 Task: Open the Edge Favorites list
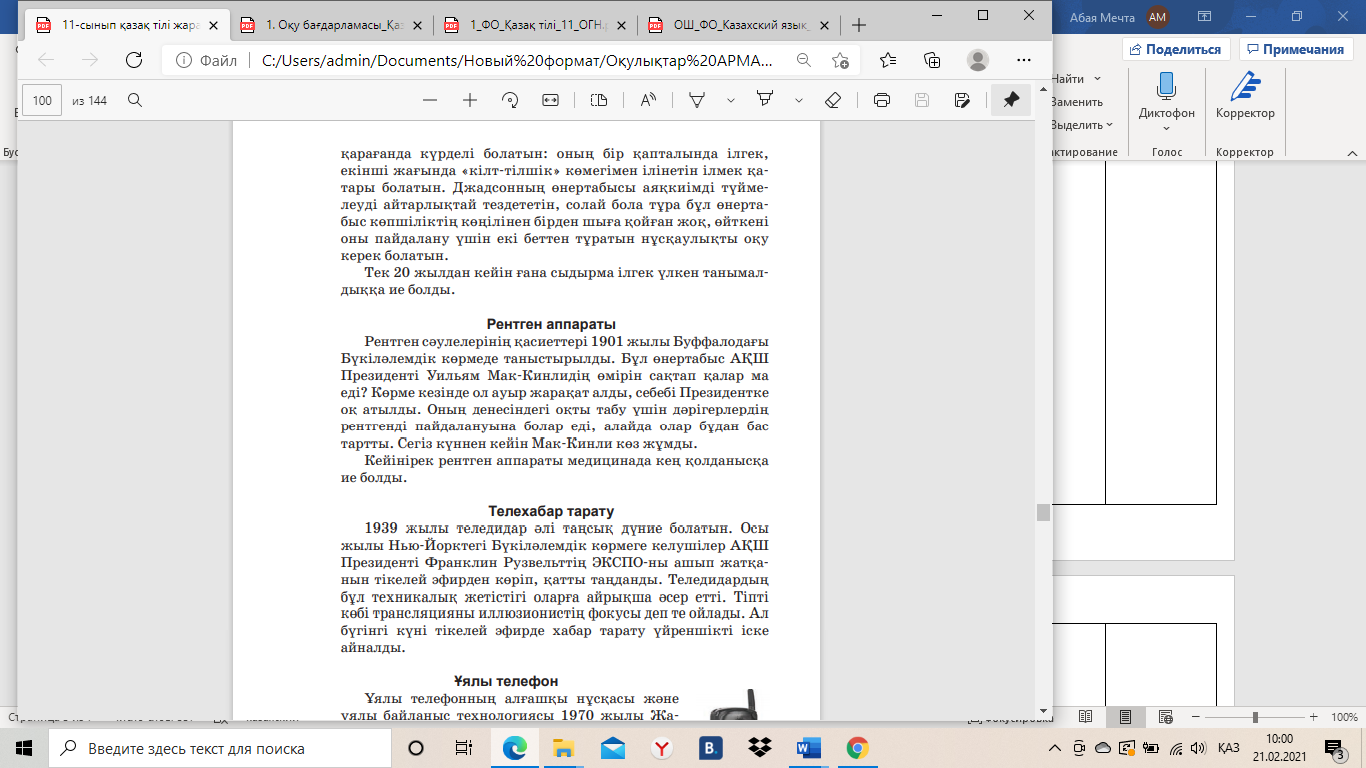[x=888, y=60]
